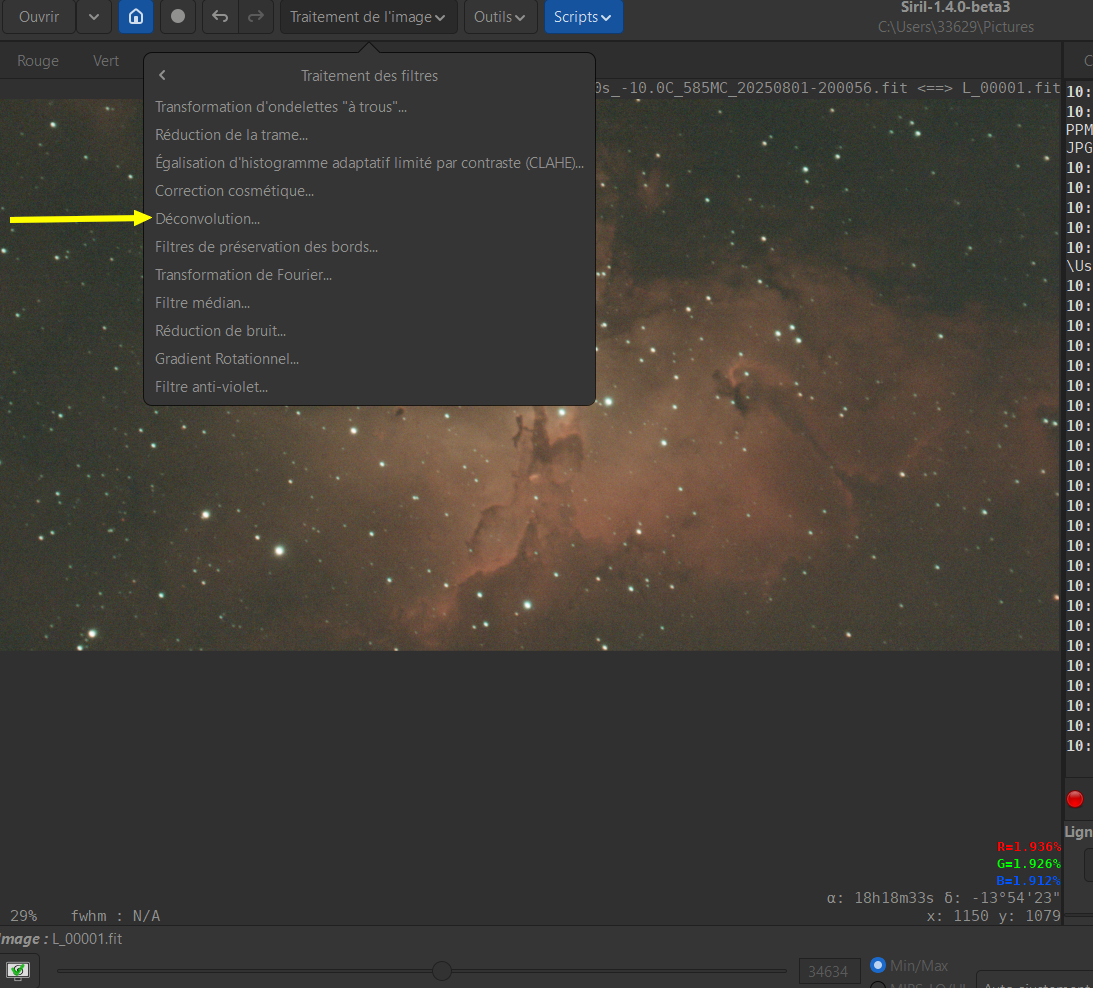Switch to the Vert channel tab
This screenshot has height=988, width=1093.
click(x=106, y=61)
